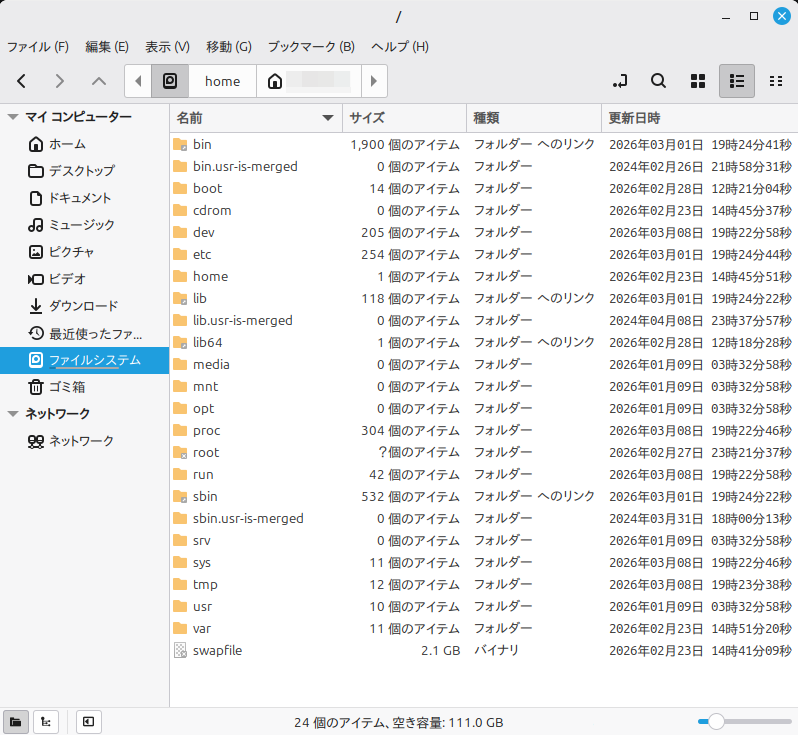Collapse the マイ コンピューター section
The height and width of the screenshot is (735, 798).
click(13, 117)
